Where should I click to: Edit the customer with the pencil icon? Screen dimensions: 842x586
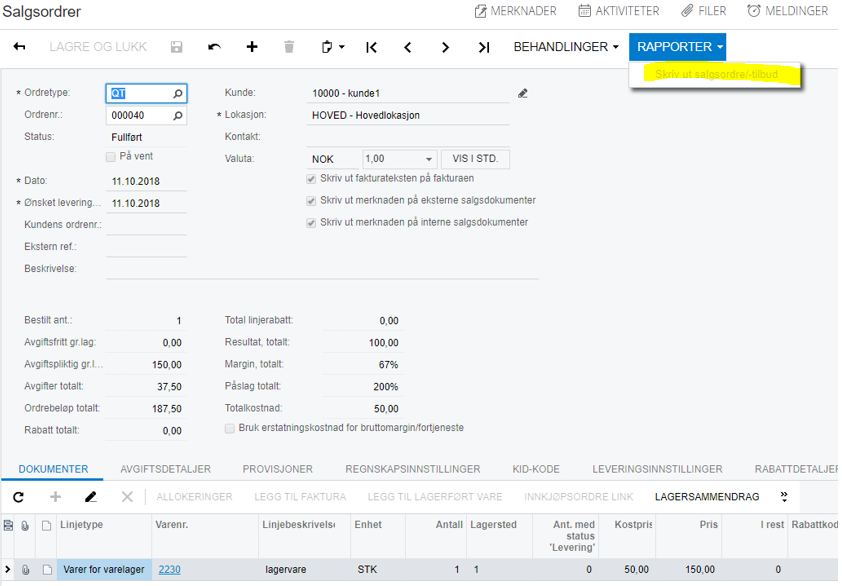click(x=522, y=93)
